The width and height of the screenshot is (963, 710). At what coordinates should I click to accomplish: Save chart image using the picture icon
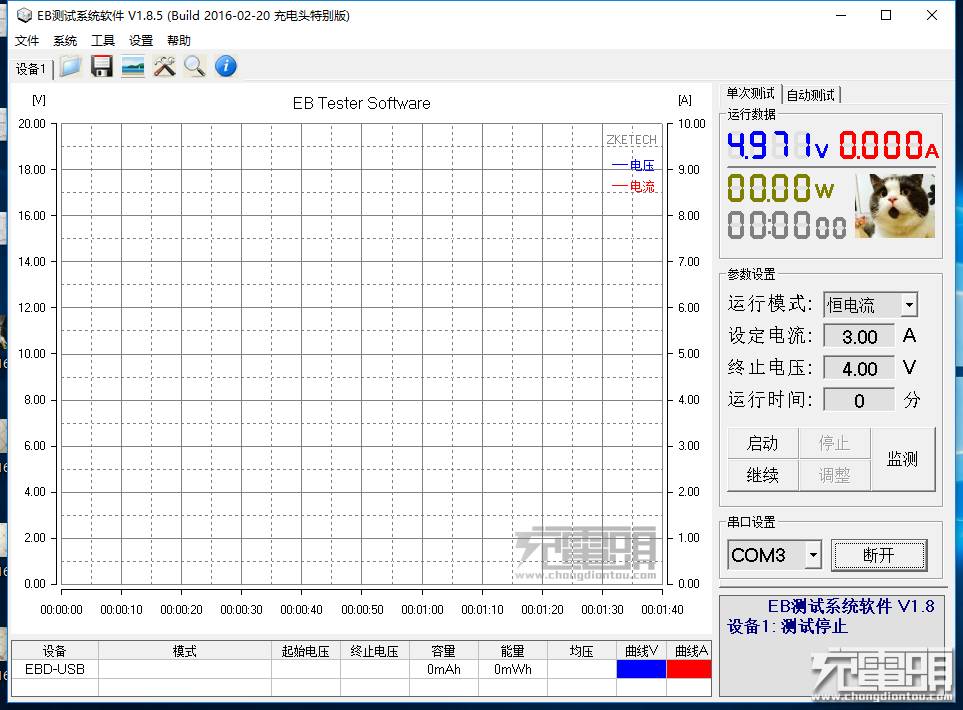(x=133, y=66)
